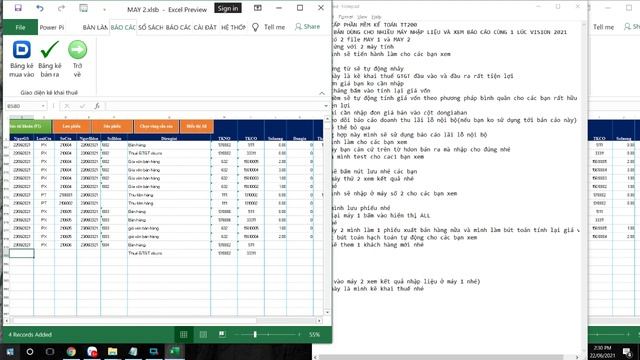Switch to Page Layout view
Viewport: 640px width, 360px height.
point(203,335)
